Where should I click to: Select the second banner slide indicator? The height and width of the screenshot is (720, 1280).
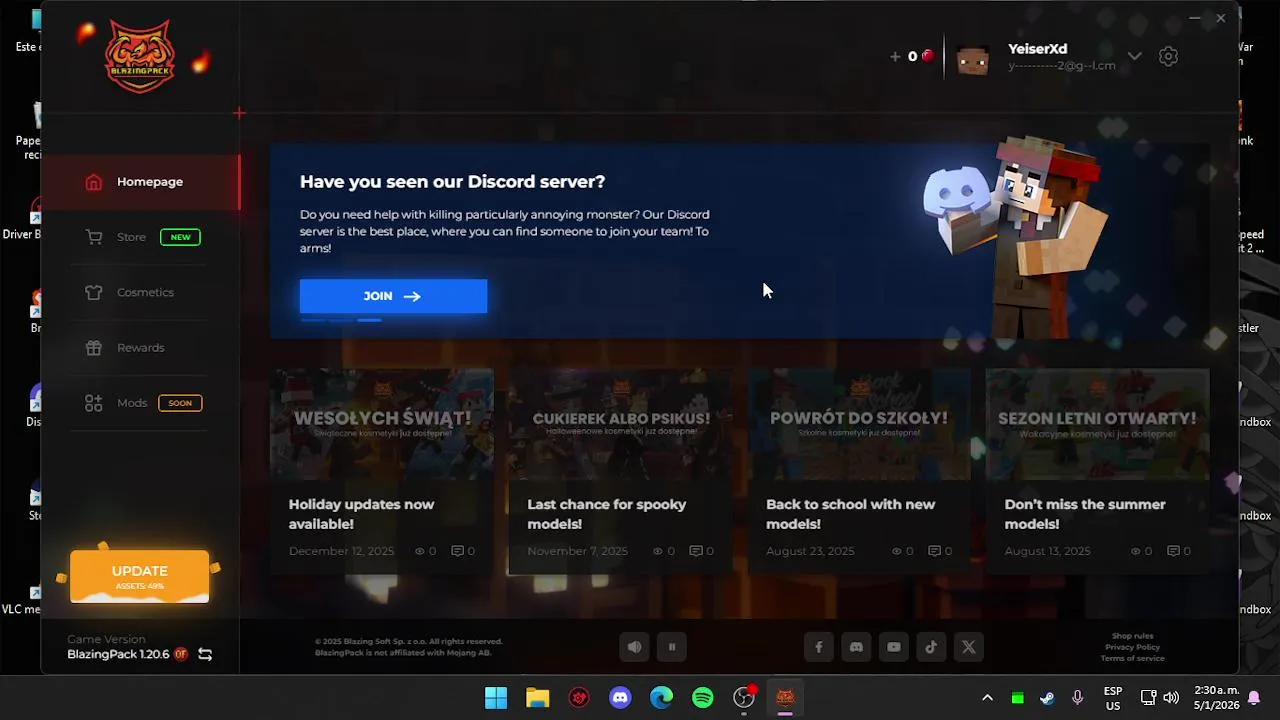pyautogui.click(x=341, y=320)
